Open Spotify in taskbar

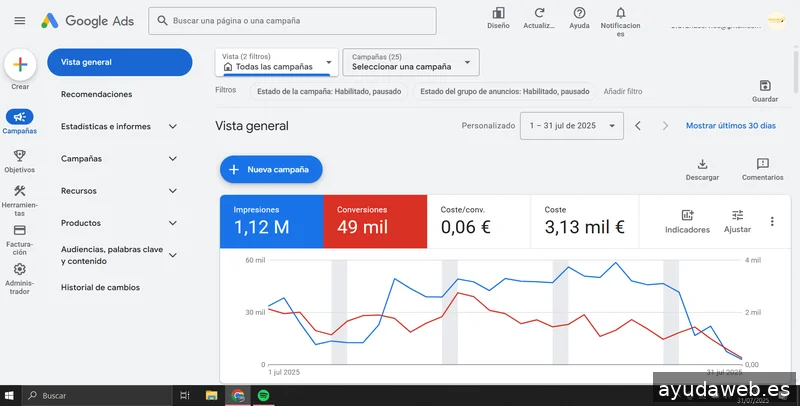(263, 395)
